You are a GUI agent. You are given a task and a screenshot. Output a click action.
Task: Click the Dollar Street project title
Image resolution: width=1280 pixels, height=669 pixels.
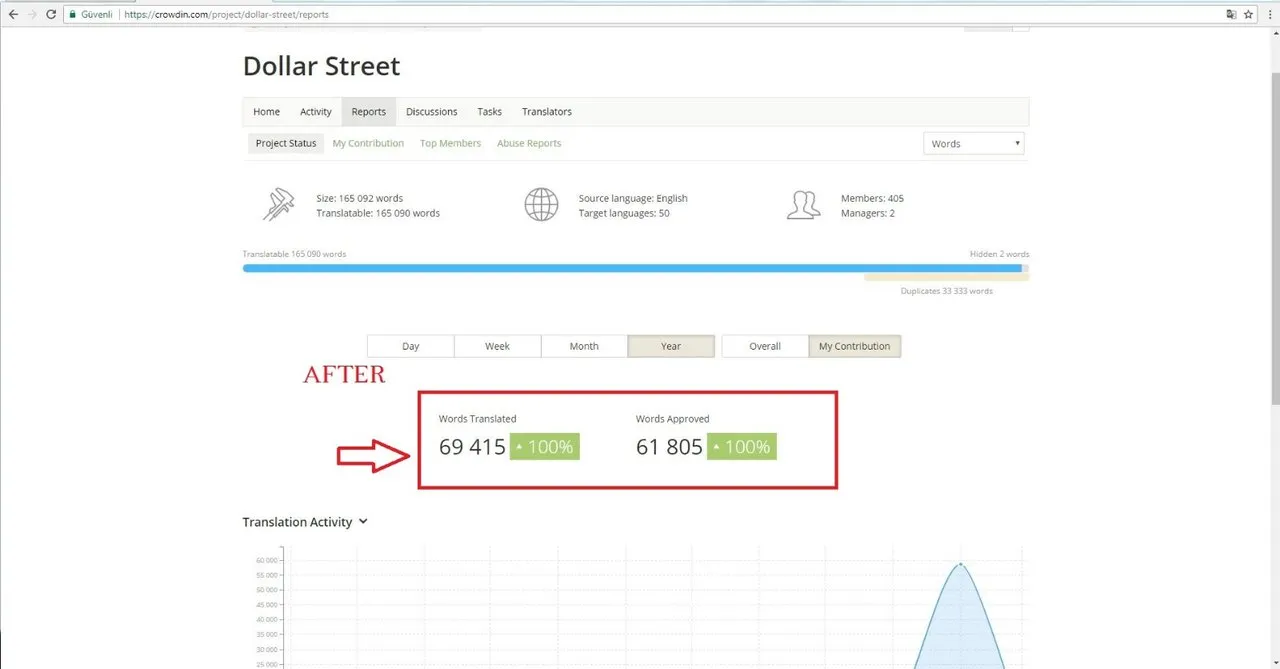coord(321,66)
